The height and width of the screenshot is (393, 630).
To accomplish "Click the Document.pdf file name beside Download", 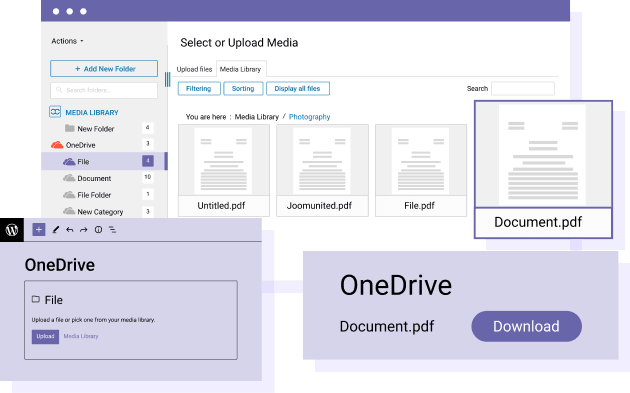I will (x=387, y=326).
